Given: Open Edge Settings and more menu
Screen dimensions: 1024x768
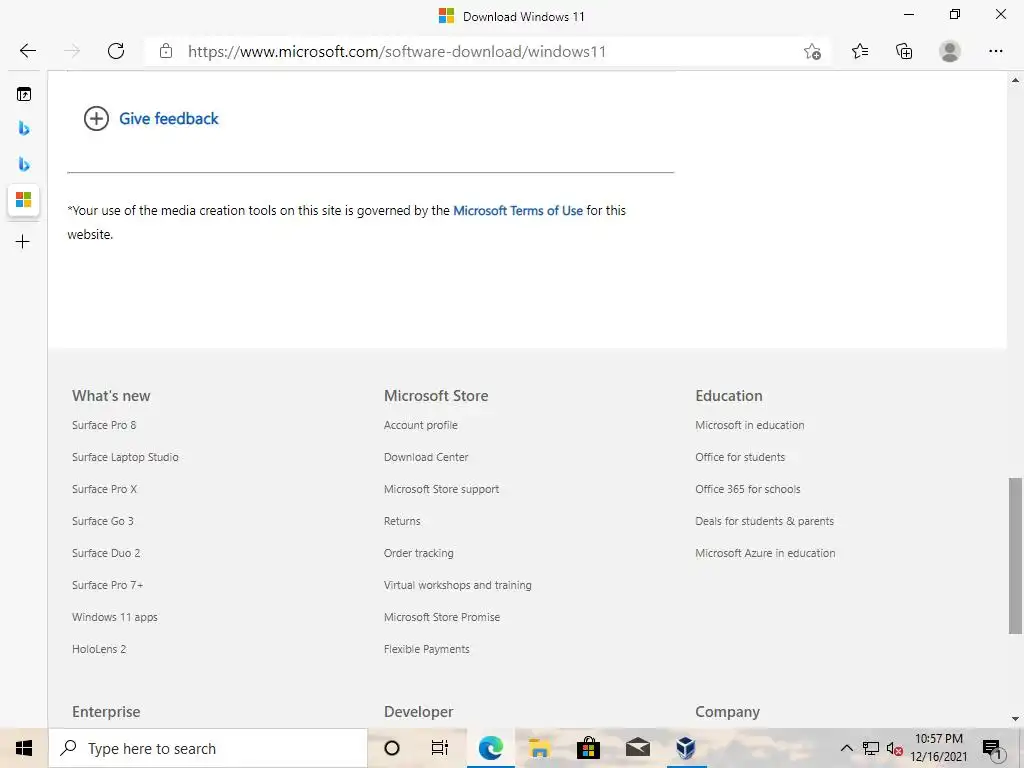Looking at the screenshot, I should click(995, 51).
